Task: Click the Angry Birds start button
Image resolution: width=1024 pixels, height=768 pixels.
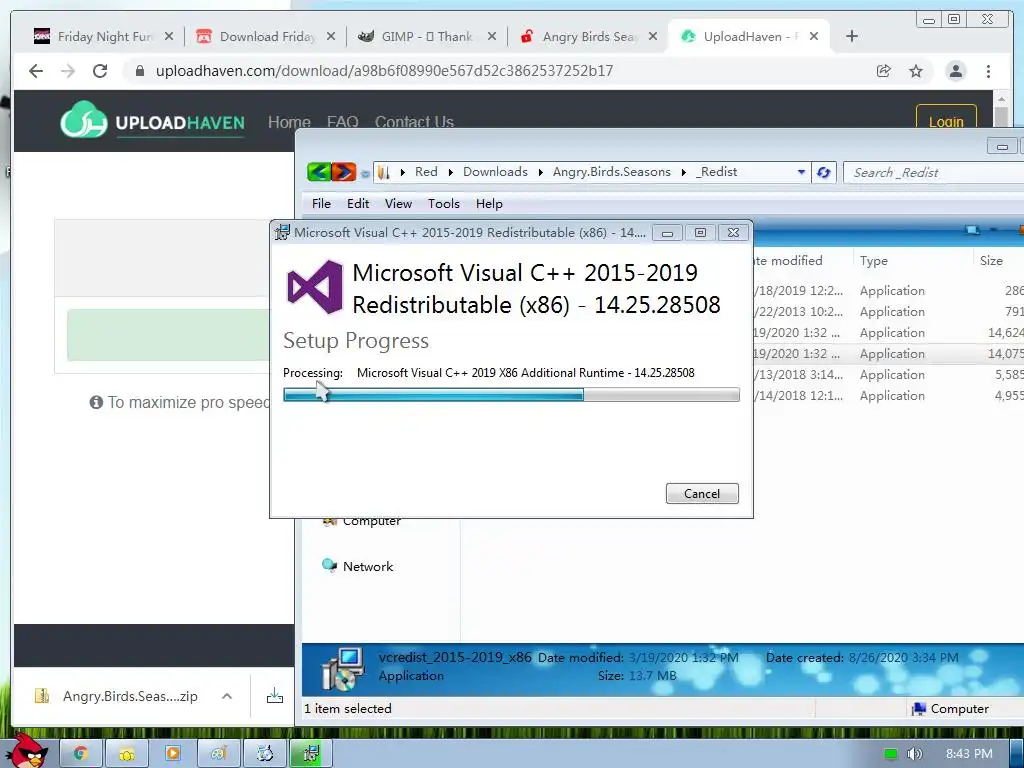Action: (x=28, y=751)
